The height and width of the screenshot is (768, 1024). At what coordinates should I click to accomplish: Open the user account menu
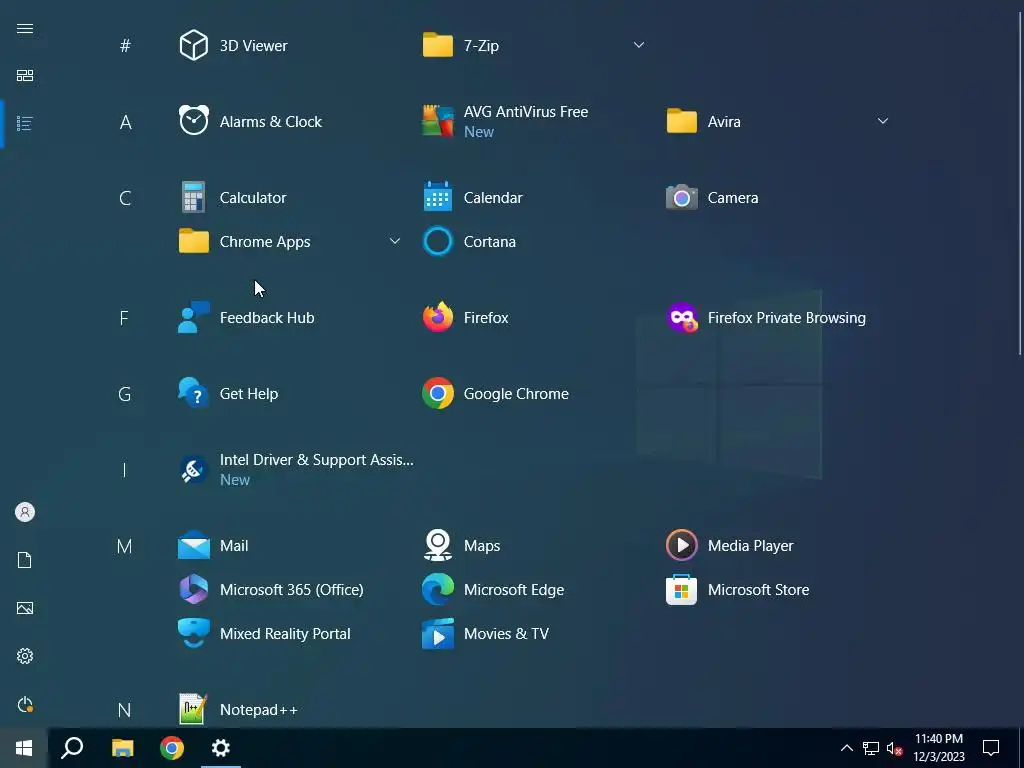25,512
